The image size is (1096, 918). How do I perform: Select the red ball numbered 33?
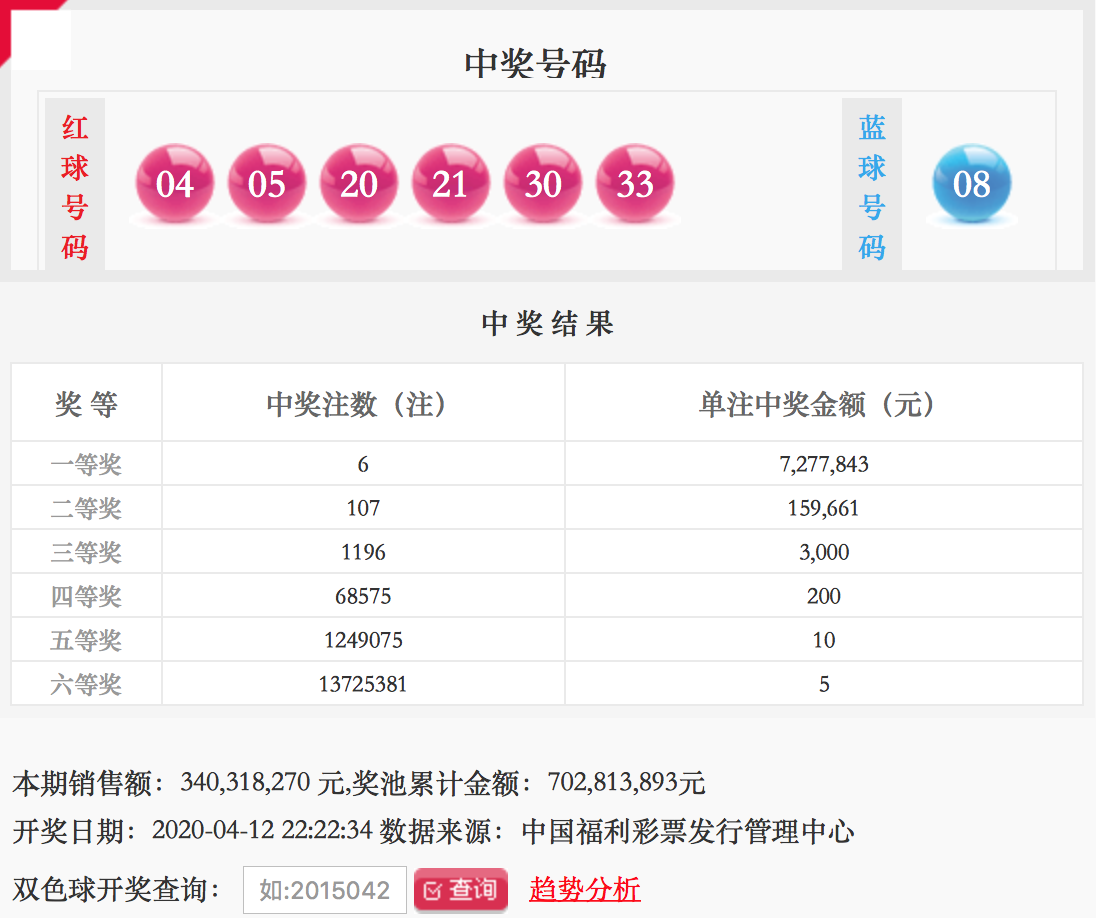tap(635, 184)
